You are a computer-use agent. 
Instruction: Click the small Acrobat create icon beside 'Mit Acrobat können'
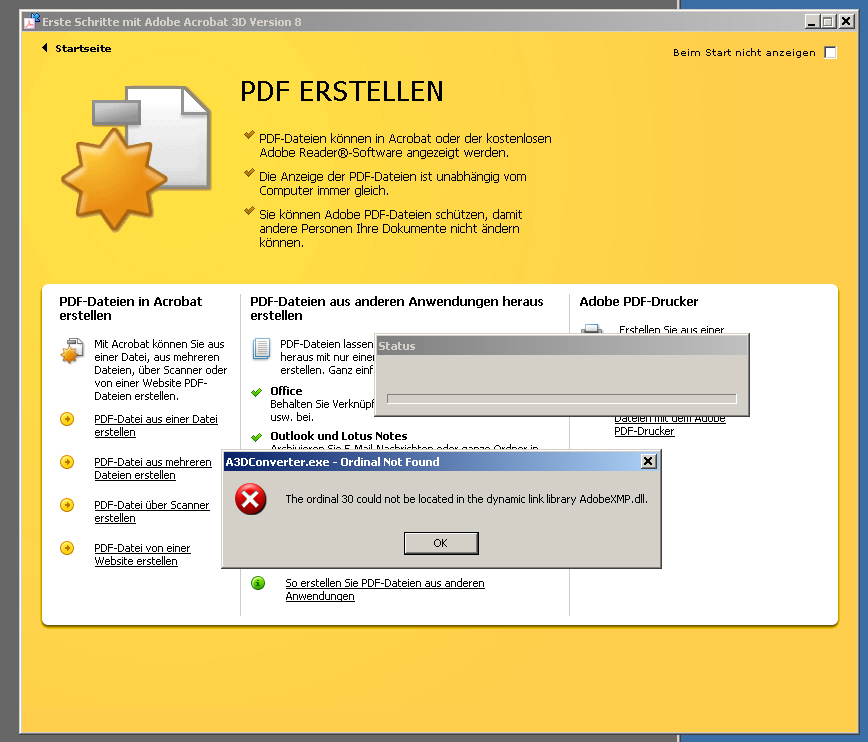(72, 351)
